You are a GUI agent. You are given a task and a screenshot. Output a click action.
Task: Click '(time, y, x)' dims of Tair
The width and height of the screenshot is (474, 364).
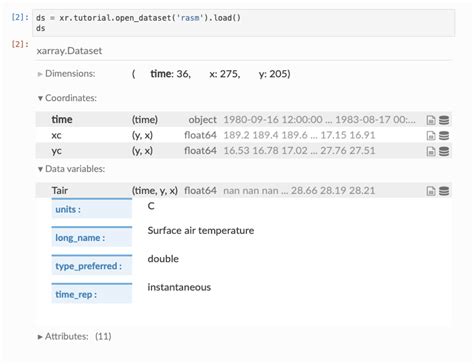click(155, 190)
